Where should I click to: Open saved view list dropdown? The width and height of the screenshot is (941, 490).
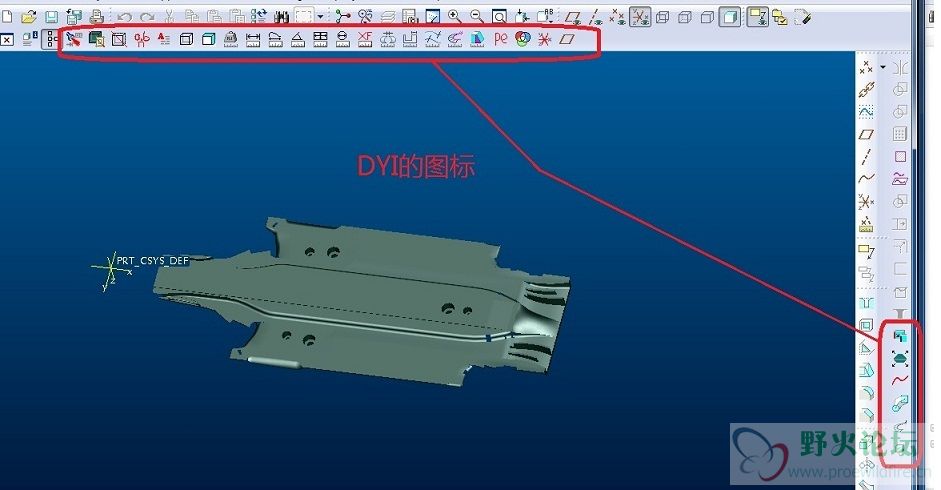pos(545,17)
